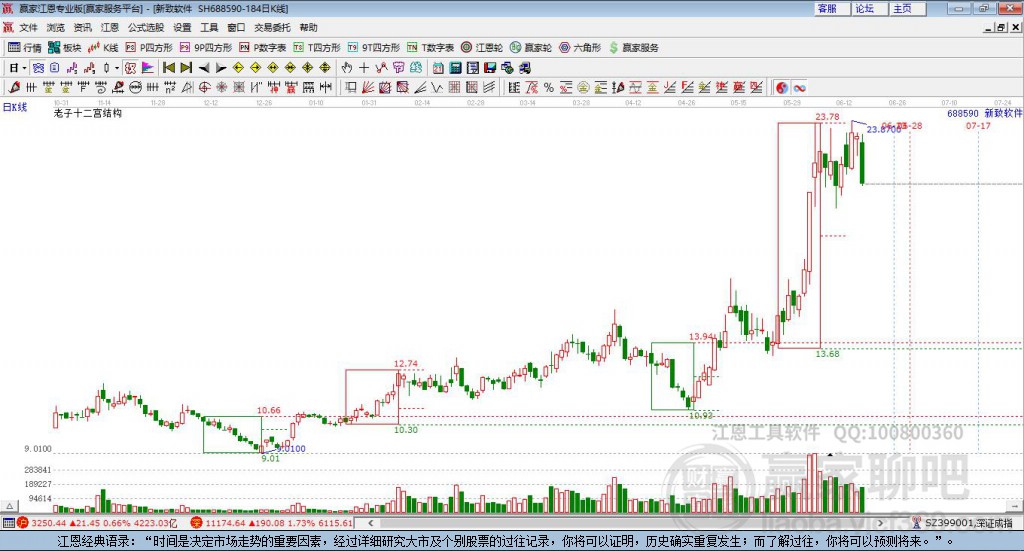The image size is (1024, 551).
Task: Click horizontal scrollbar left arrow
Action: click(x=371, y=523)
